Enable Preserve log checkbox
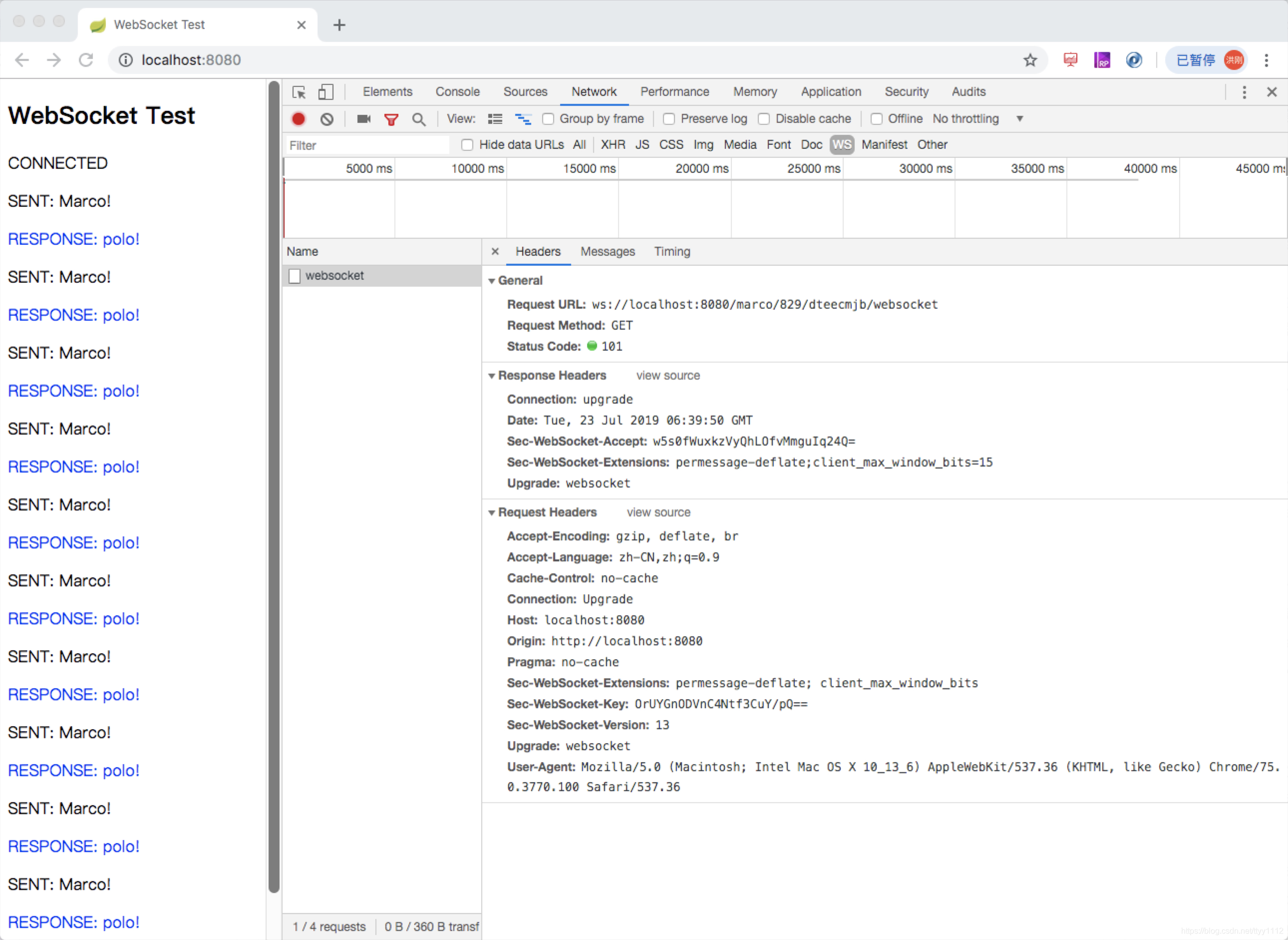 click(669, 119)
